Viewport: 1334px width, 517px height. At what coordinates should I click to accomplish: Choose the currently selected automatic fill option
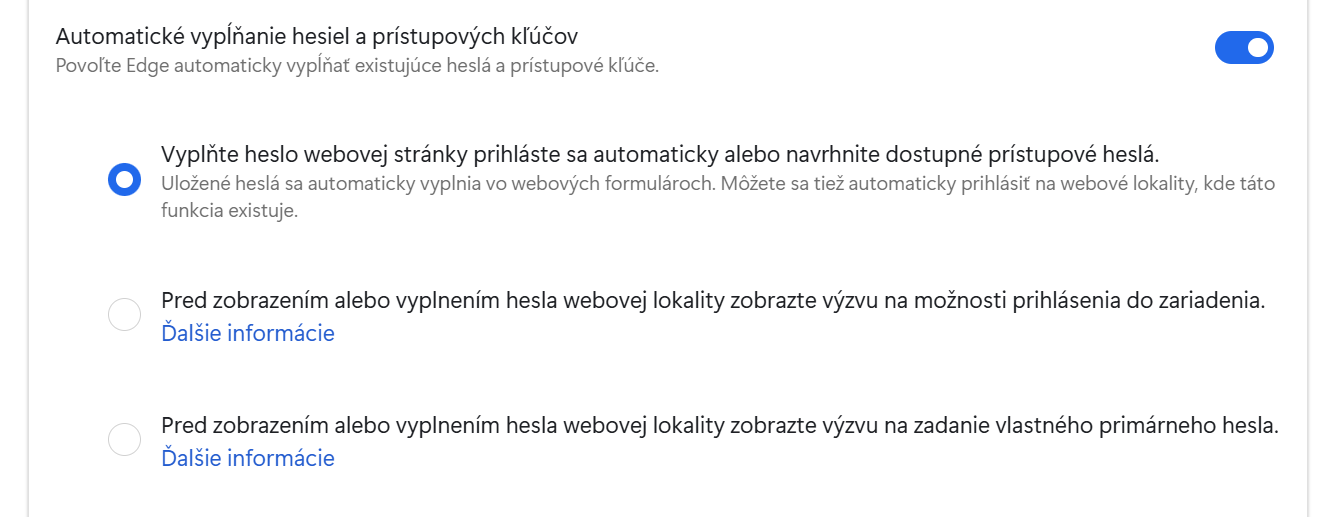[124, 180]
